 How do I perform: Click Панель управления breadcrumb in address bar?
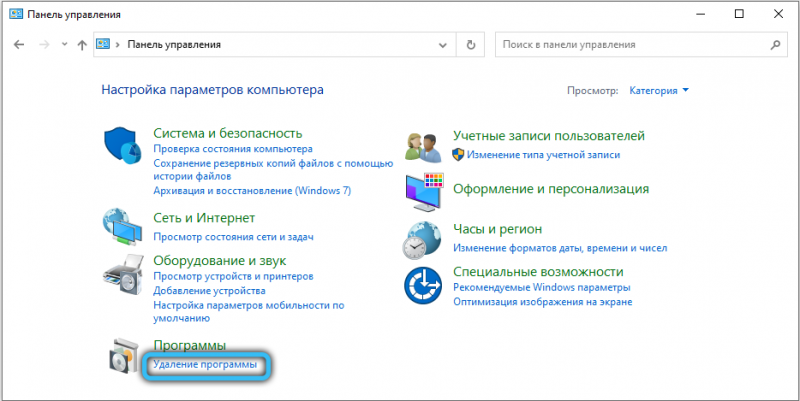tap(174, 44)
